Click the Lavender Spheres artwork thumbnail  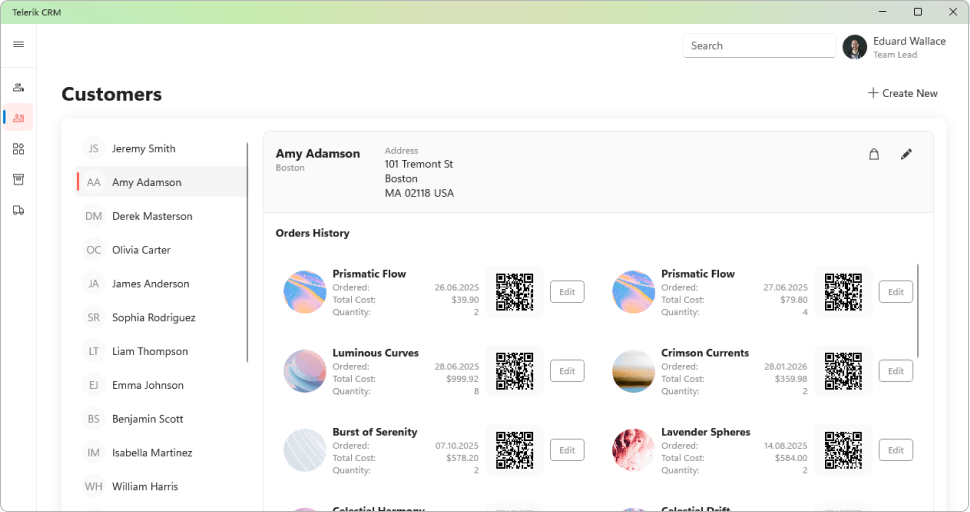point(633,450)
